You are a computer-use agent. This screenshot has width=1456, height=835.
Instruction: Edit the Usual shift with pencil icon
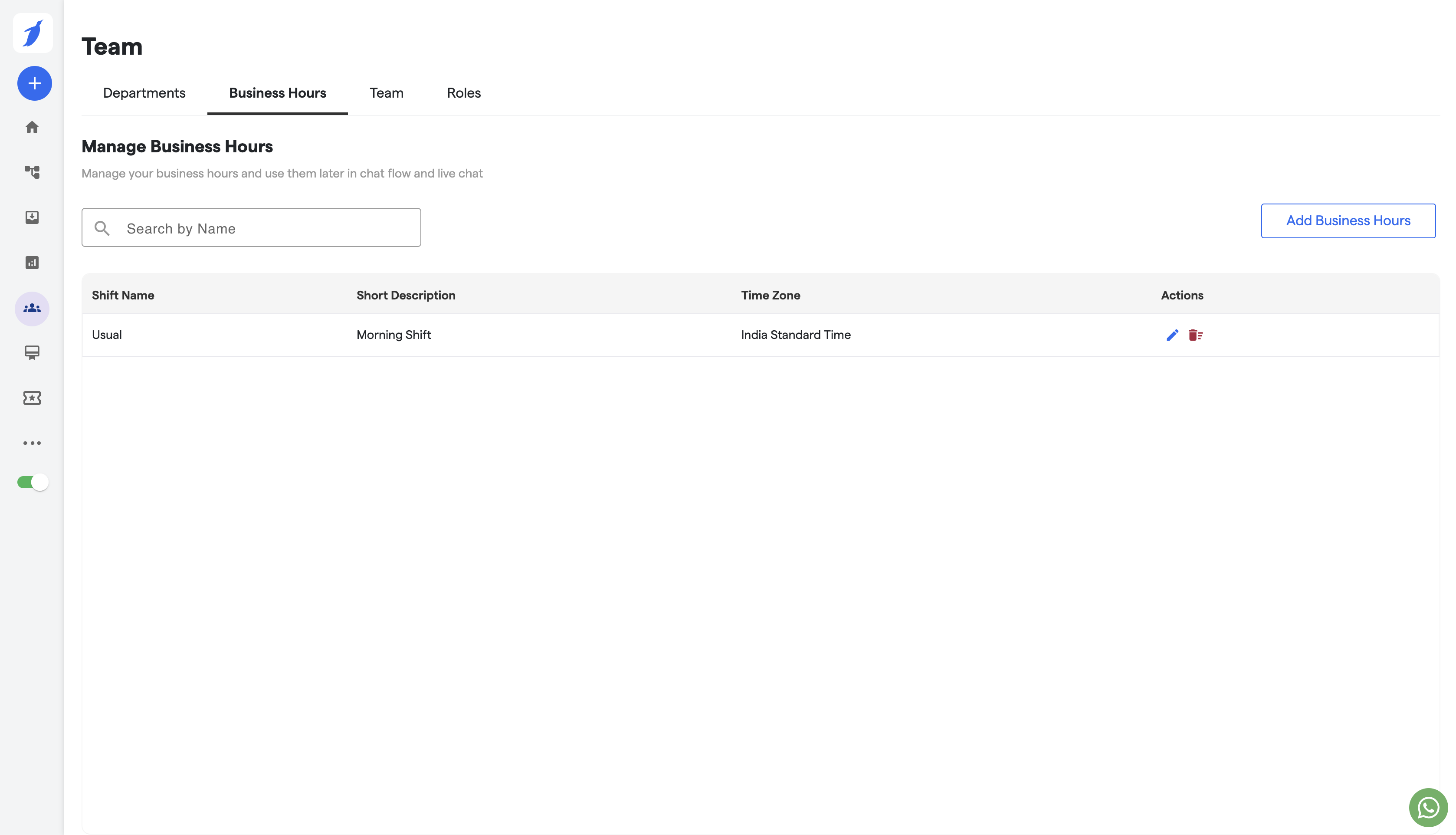point(1172,335)
